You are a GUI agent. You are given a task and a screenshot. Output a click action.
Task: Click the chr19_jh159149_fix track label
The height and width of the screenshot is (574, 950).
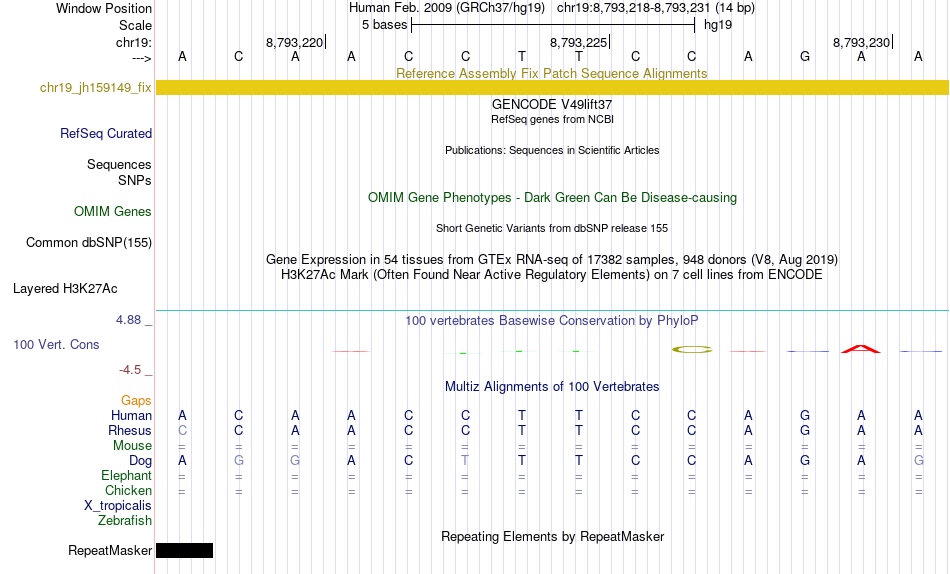(95, 88)
